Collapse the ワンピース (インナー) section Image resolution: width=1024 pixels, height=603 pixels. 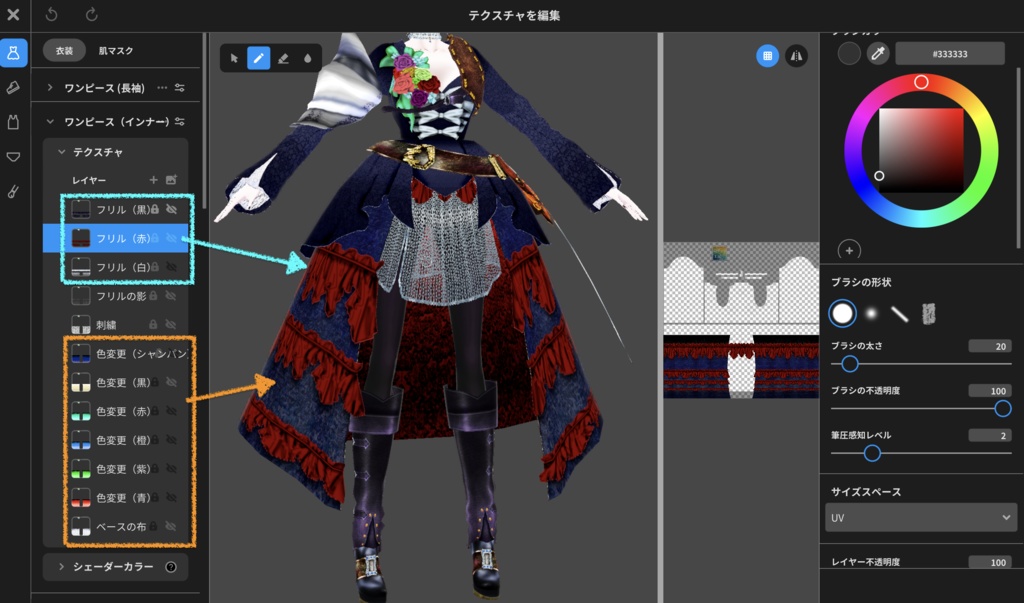pos(50,122)
